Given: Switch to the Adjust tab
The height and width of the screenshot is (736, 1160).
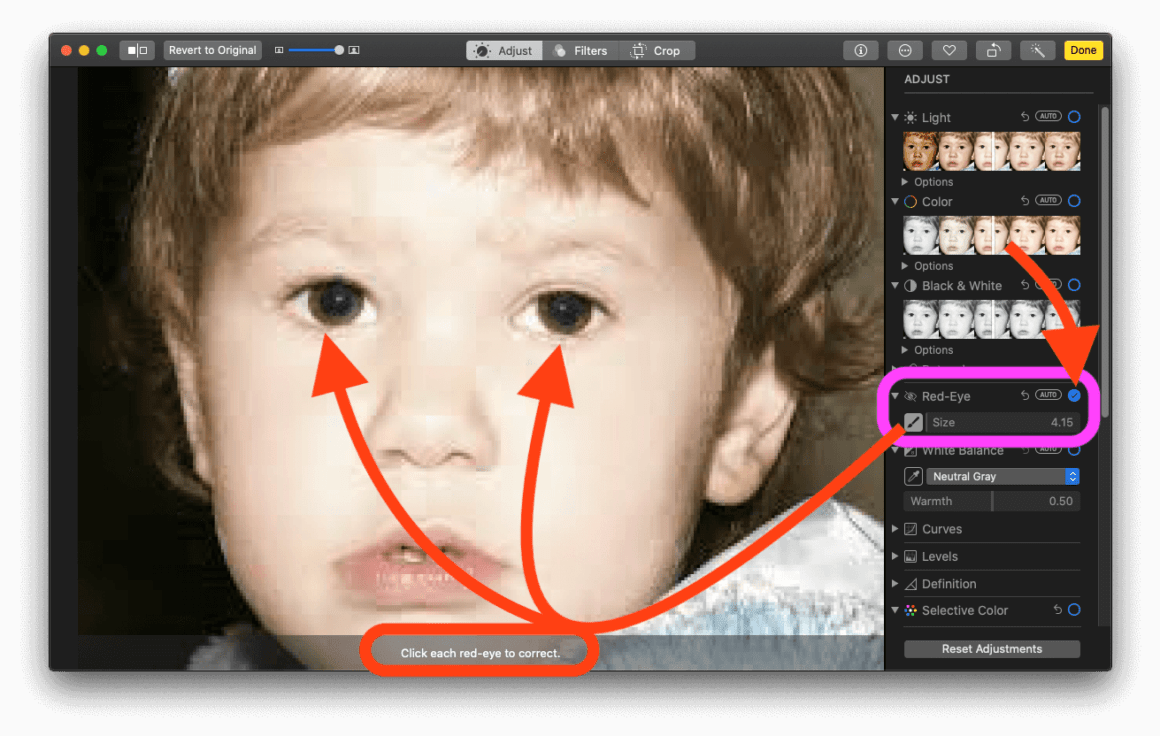Looking at the screenshot, I should [x=505, y=50].
